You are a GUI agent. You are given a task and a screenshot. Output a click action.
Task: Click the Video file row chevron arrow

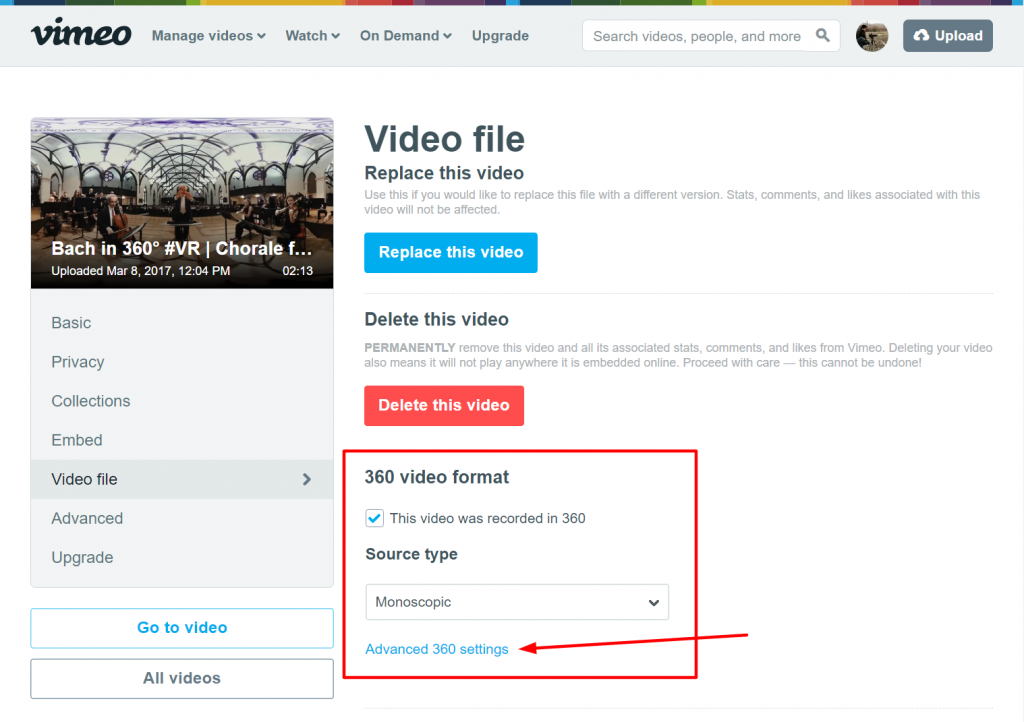point(307,479)
